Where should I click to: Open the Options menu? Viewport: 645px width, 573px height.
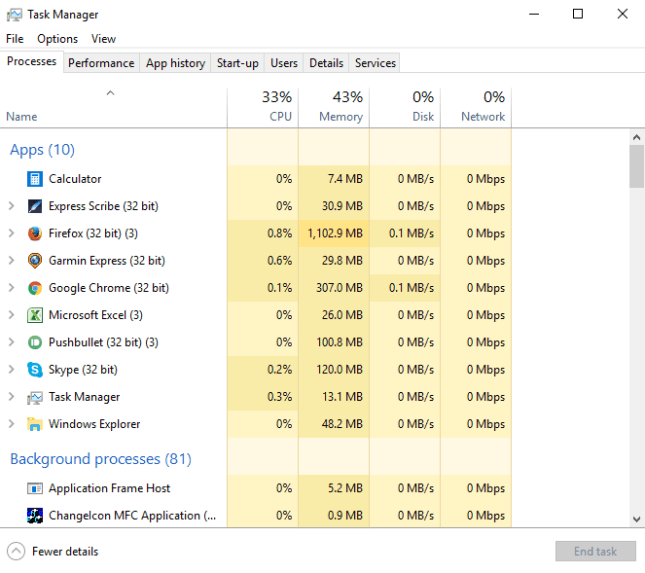click(x=57, y=39)
